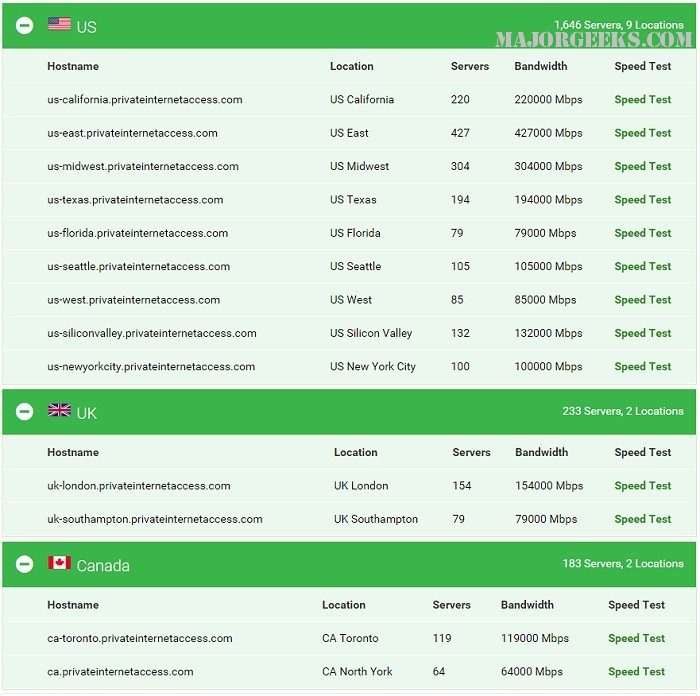Collapse the UK server section
Screen dimensions: 700x696
coord(25,412)
